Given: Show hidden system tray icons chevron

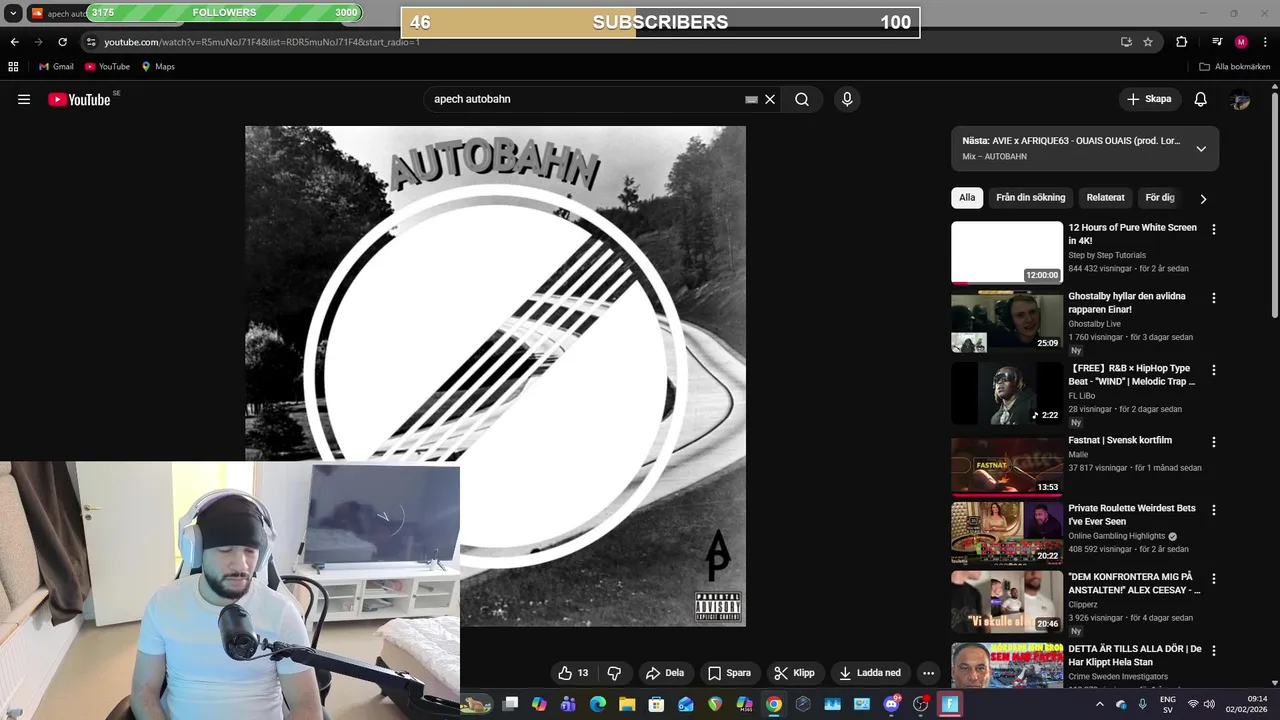Looking at the screenshot, I should pos(1099,704).
